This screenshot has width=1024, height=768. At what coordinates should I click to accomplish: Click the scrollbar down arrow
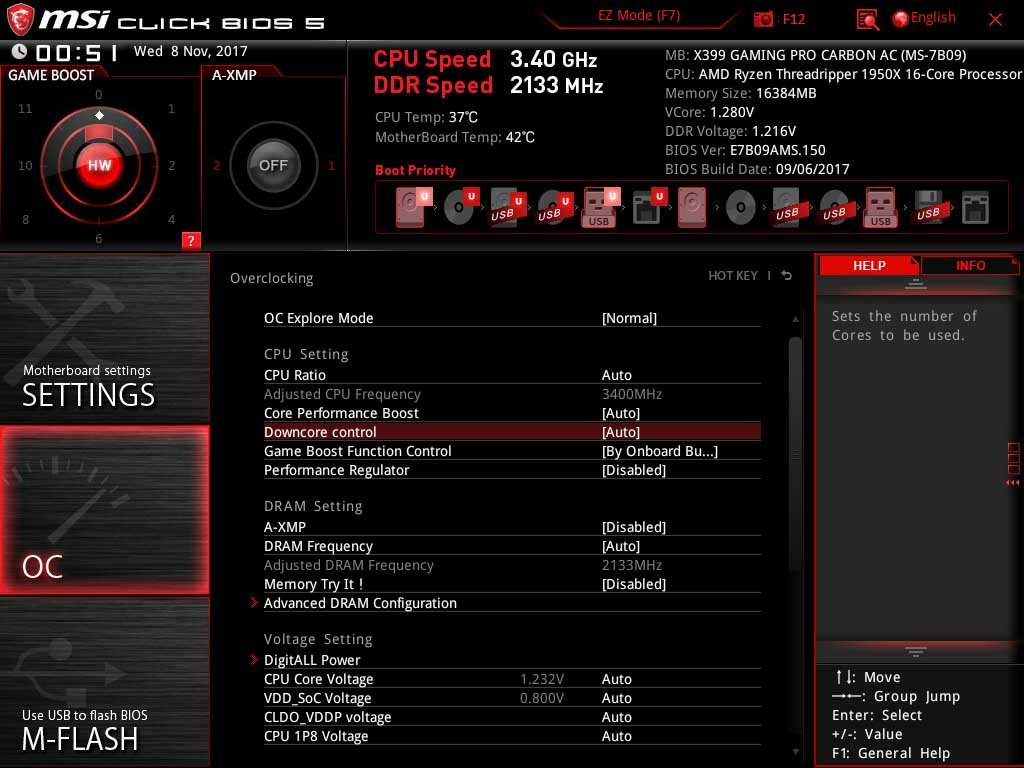click(x=795, y=752)
